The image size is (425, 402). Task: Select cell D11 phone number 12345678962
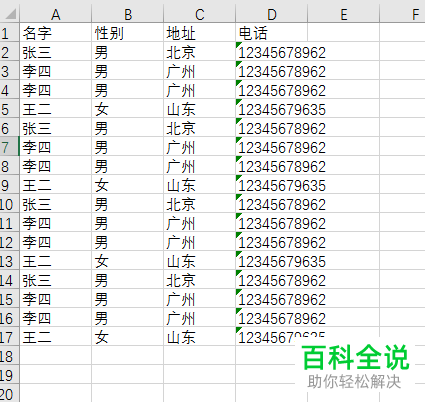[x=271, y=223]
